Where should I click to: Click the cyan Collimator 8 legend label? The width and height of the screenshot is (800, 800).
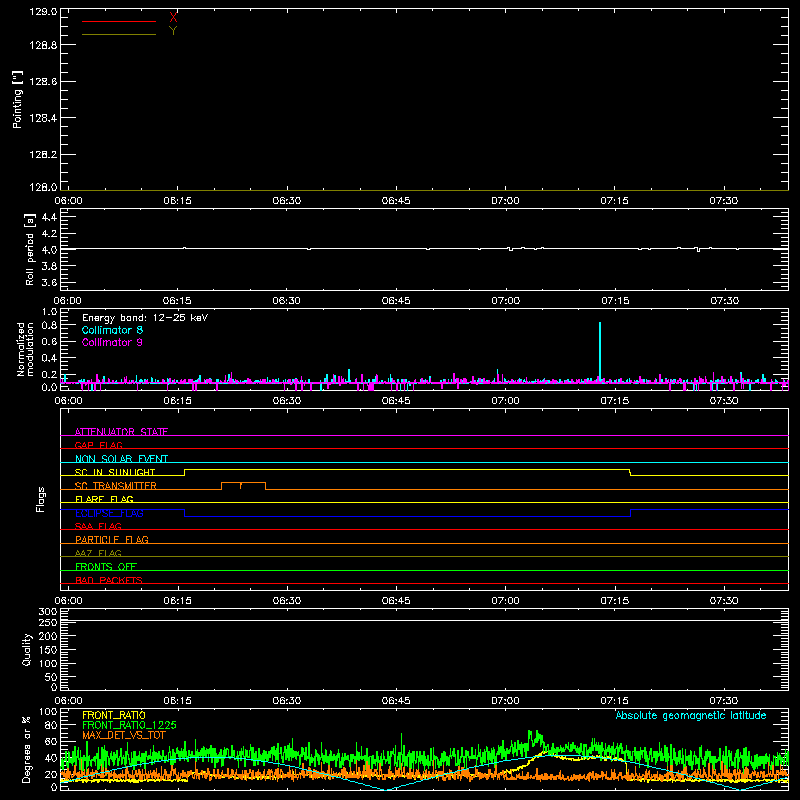tap(112, 330)
